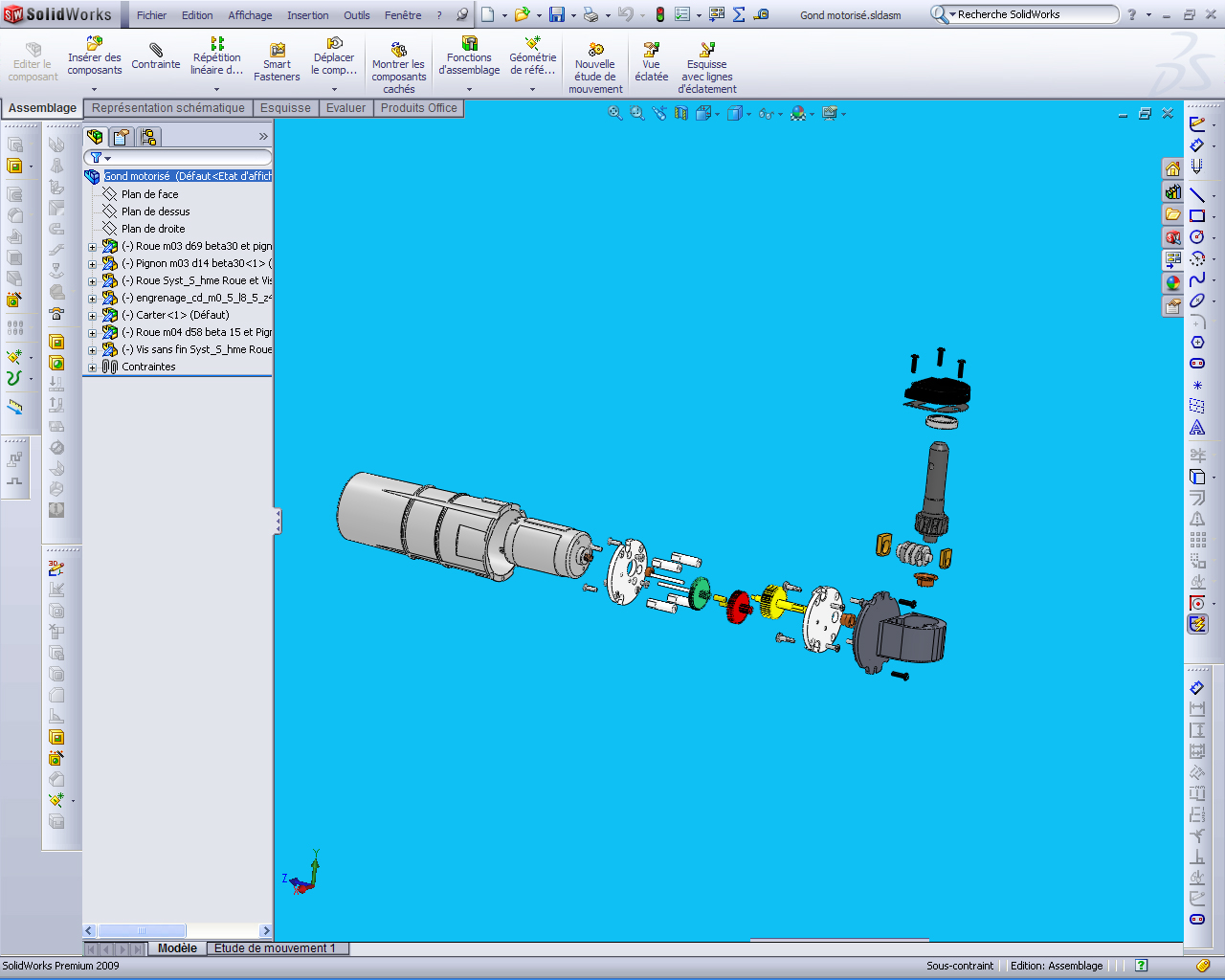Open the filter dropdown in feature tree
Image resolution: width=1225 pixels, height=980 pixels.
pos(108,158)
